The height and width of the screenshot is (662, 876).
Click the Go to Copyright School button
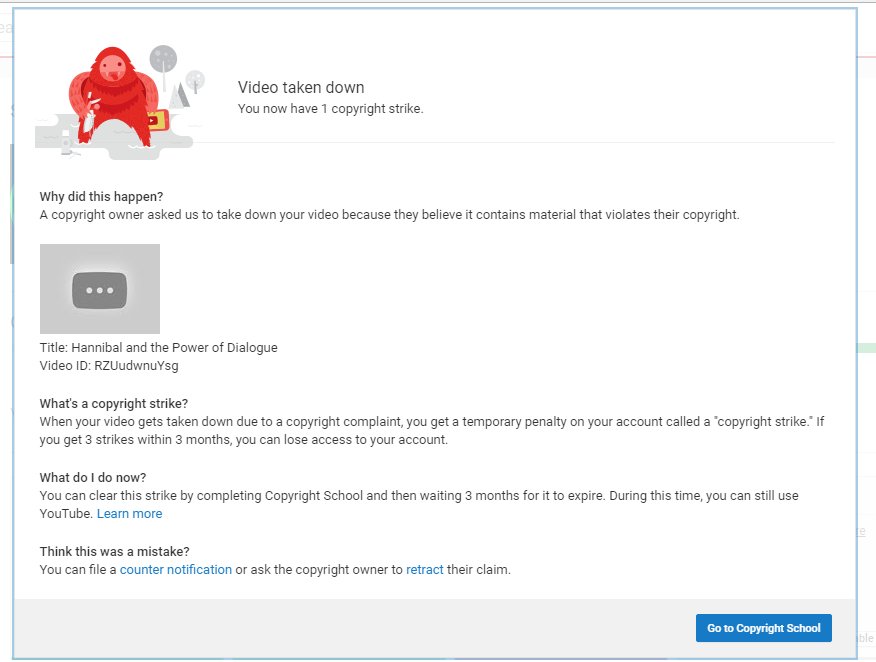[x=763, y=628]
